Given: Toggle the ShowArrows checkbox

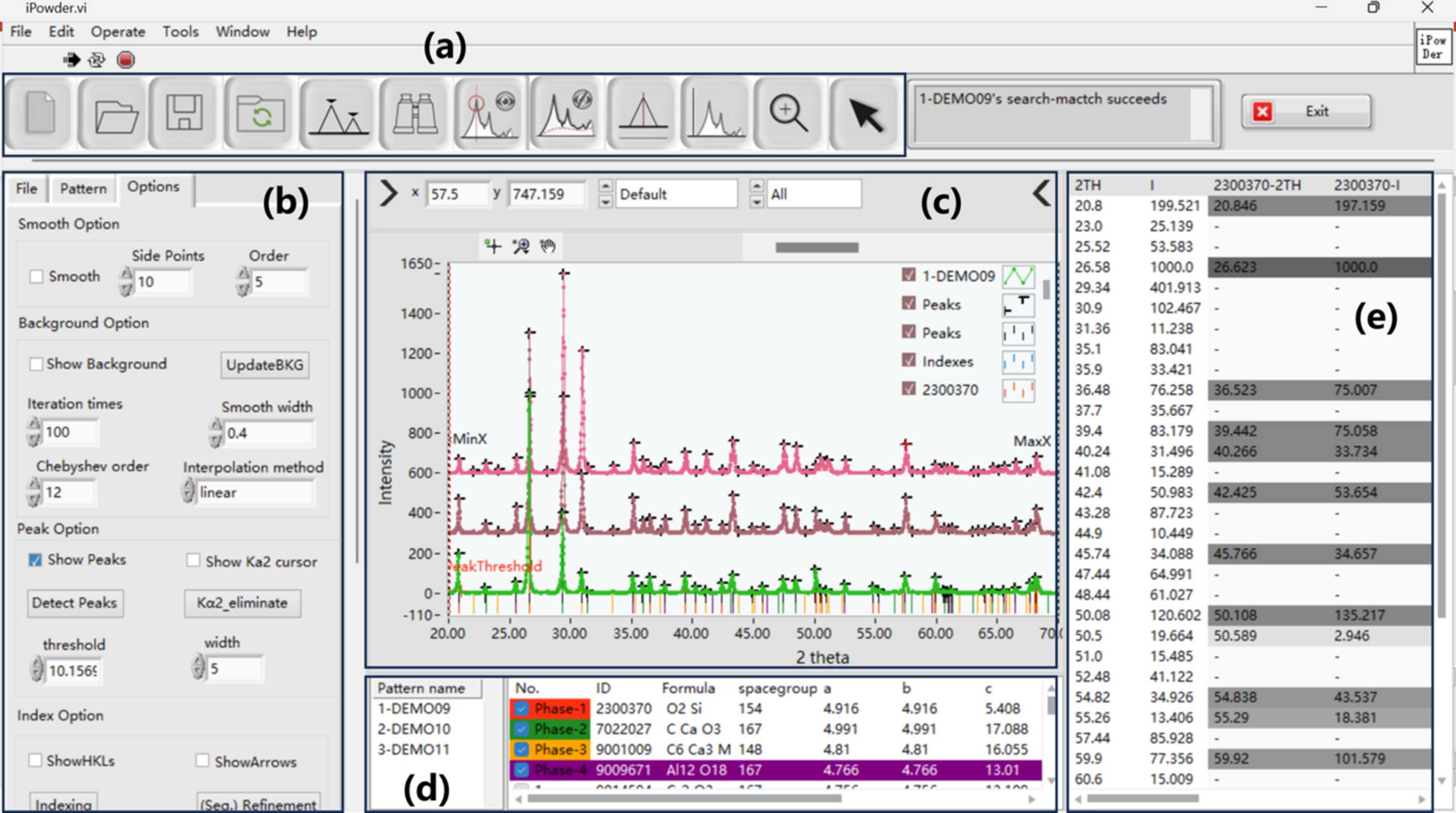Looking at the screenshot, I should (x=202, y=761).
